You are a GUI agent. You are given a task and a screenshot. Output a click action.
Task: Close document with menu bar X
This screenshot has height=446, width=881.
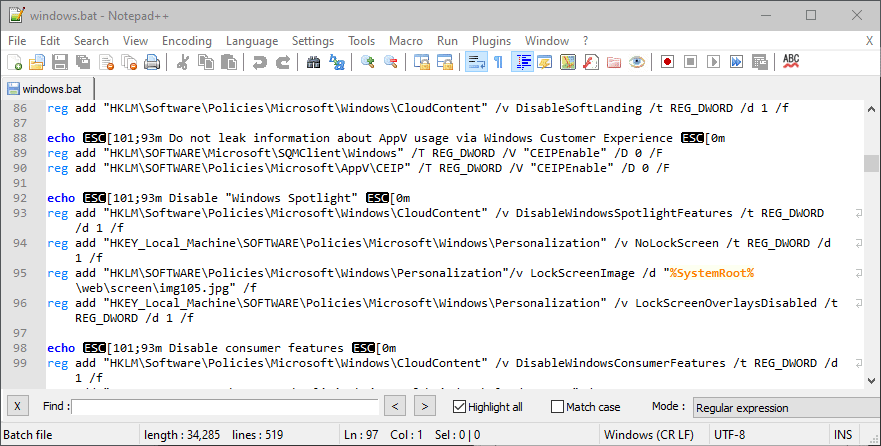pos(869,41)
